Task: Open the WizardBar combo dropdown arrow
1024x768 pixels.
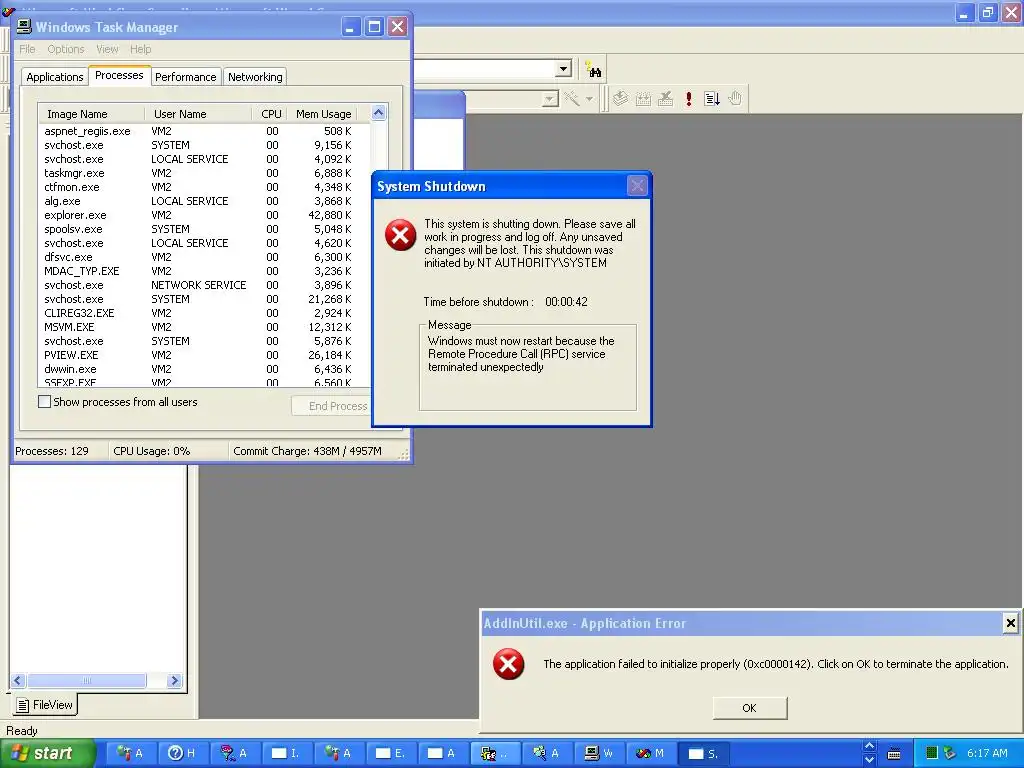Action: [x=551, y=99]
